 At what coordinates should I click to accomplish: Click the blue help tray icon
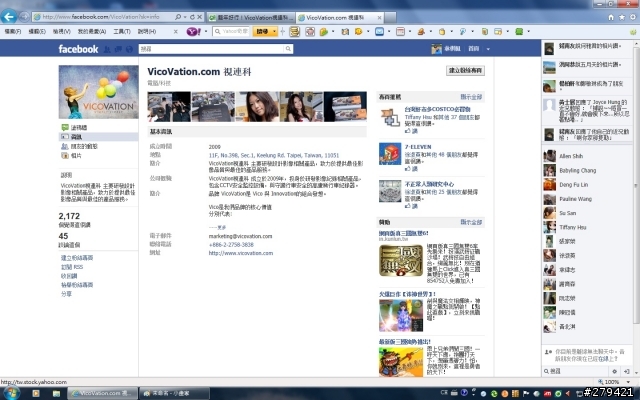[464, 393]
